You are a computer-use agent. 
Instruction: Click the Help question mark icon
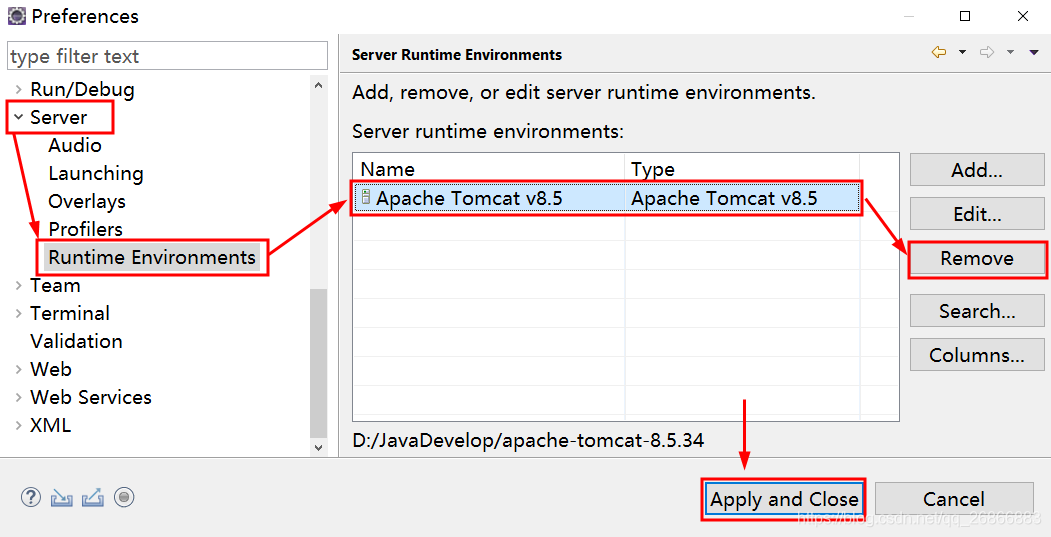point(31,497)
